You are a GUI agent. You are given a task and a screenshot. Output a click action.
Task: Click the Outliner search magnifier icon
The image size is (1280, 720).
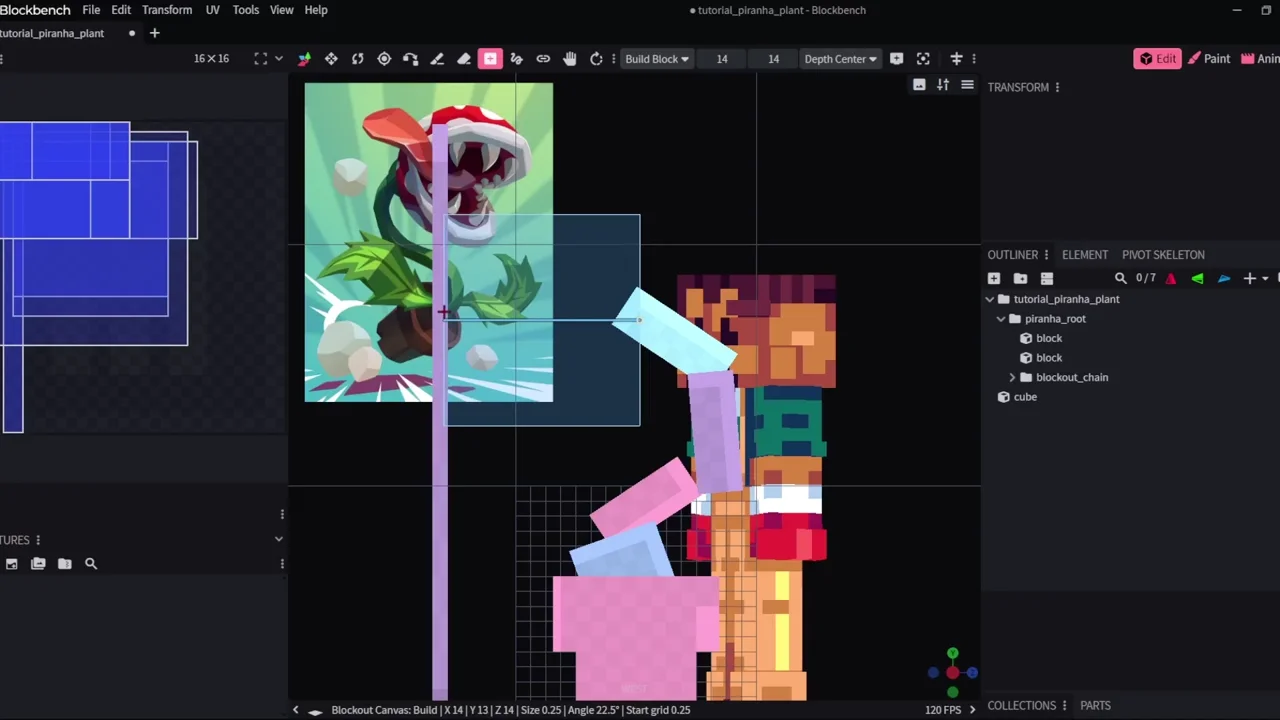coord(1121,279)
